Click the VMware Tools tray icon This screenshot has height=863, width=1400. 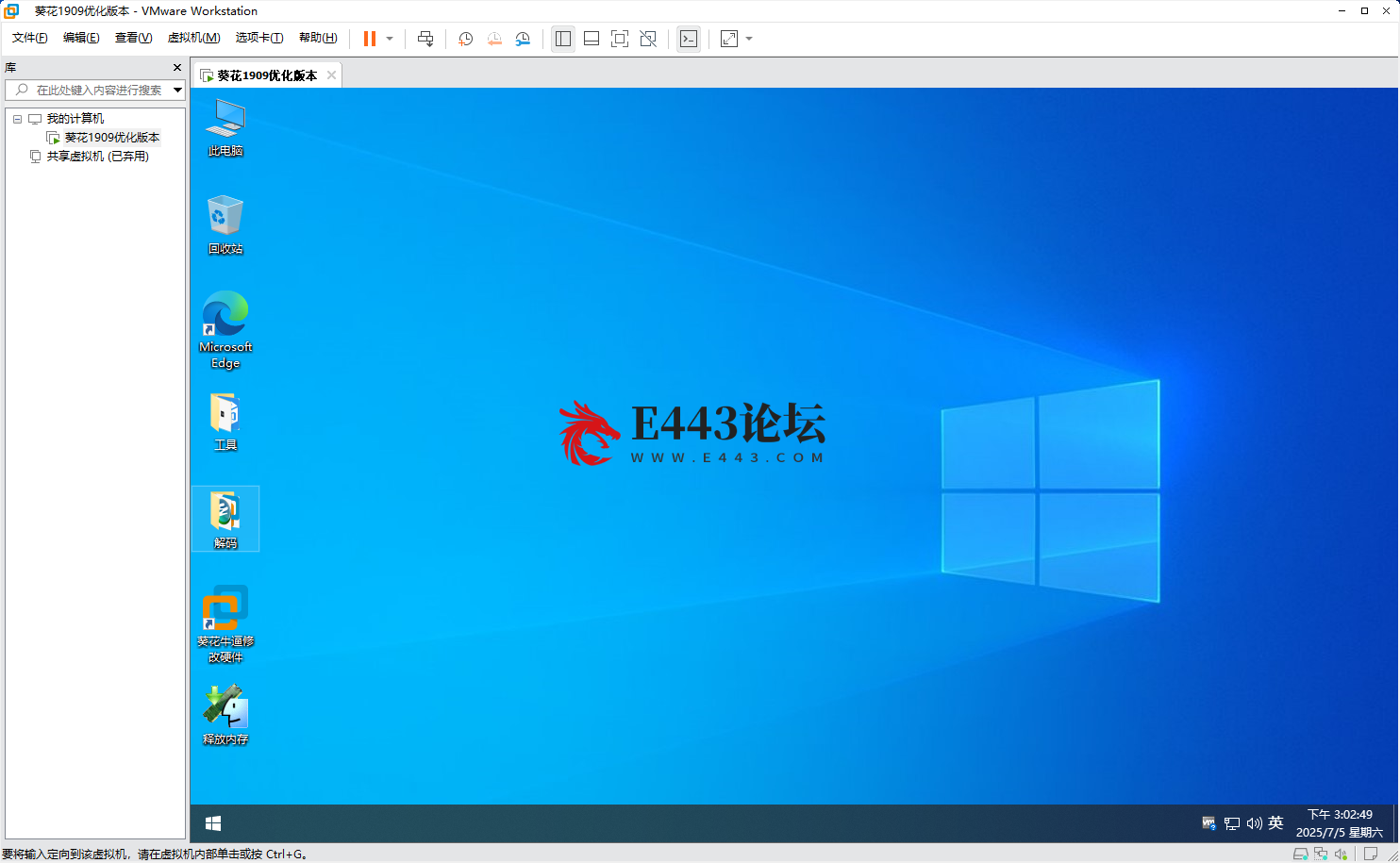[x=1208, y=823]
